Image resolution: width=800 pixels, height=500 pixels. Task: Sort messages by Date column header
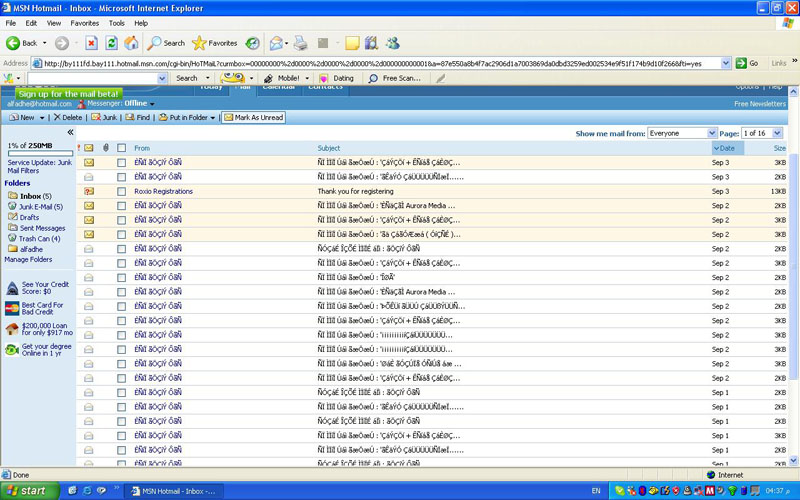point(727,148)
